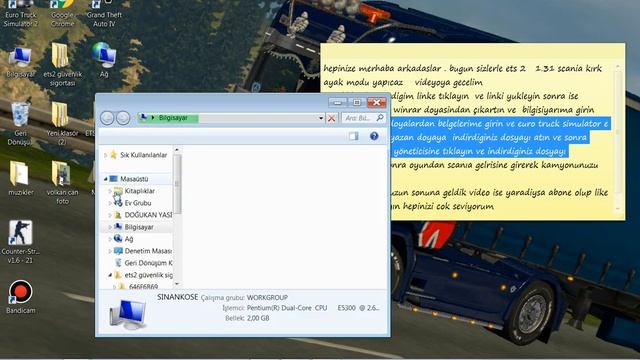Expand the Ev Grubu tree node
The width and height of the screenshot is (640, 360).
click(110, 203)
